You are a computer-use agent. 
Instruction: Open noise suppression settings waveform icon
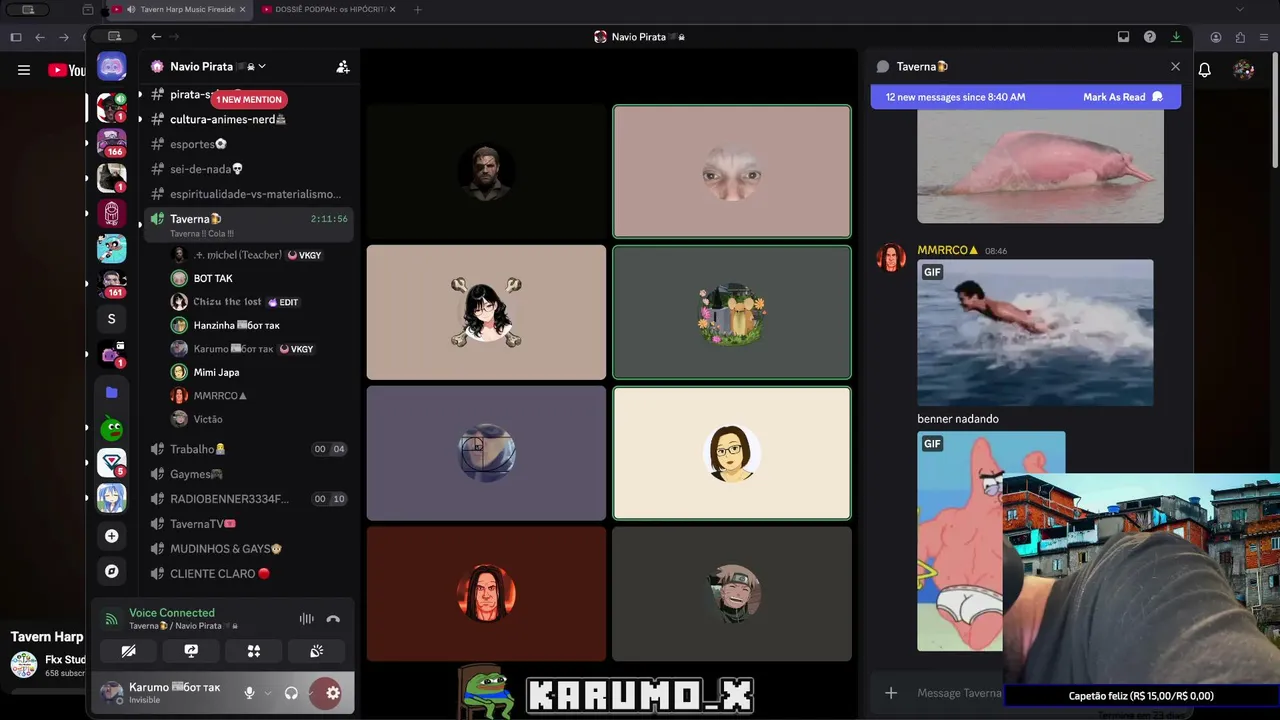306,619
